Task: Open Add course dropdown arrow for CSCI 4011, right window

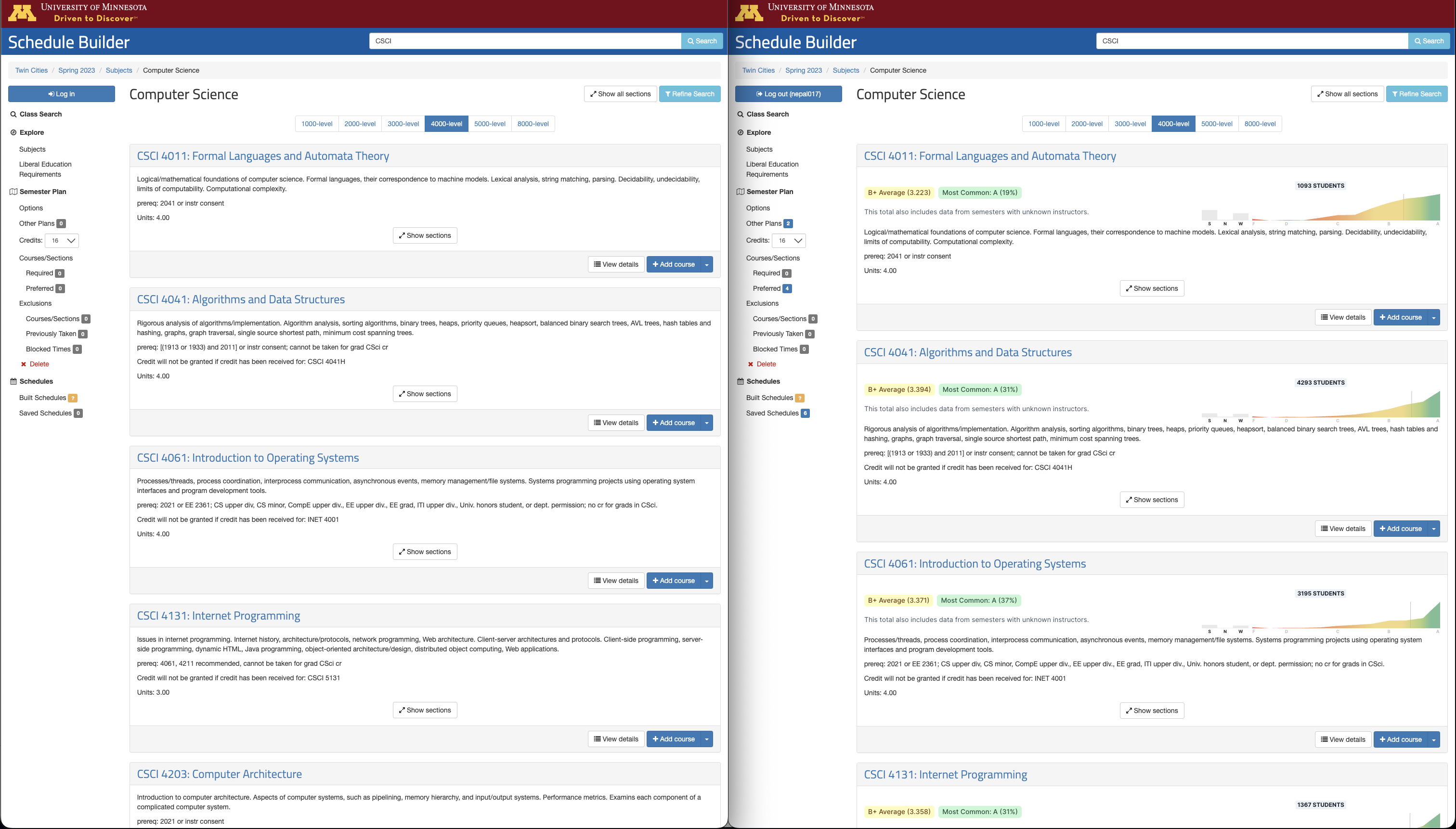Action: click(1434, 317)
